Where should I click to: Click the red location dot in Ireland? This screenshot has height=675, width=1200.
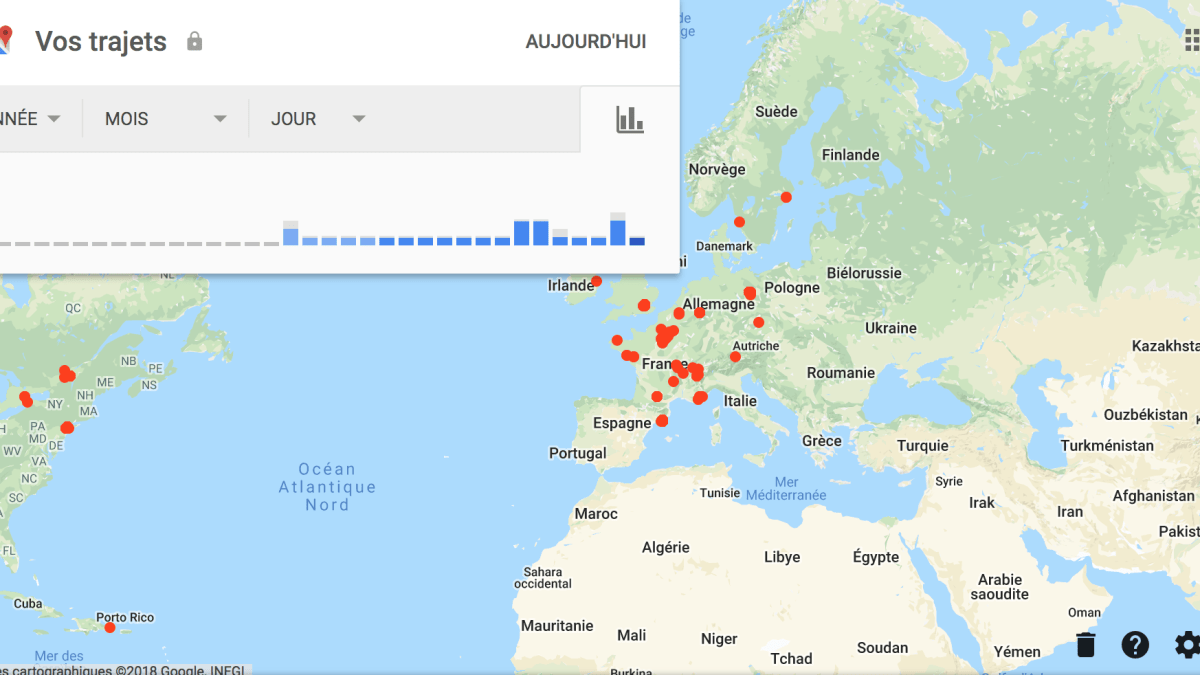[x=597, y=281]
